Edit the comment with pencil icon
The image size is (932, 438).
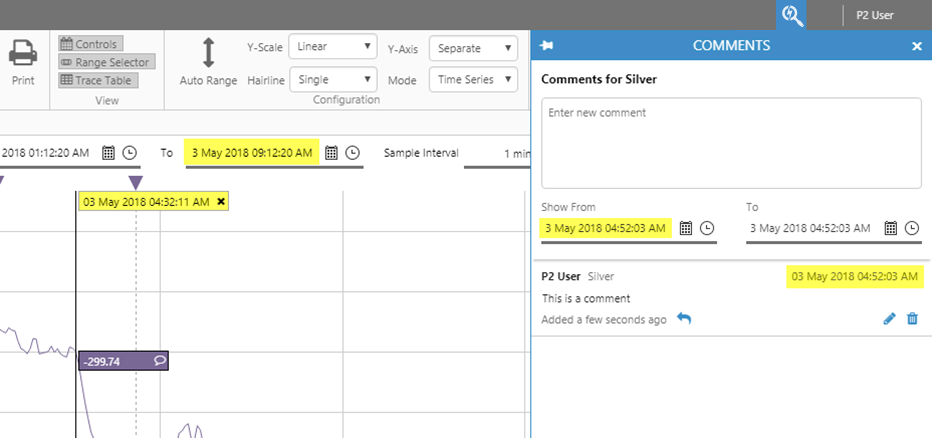click(x=889, y=319)
